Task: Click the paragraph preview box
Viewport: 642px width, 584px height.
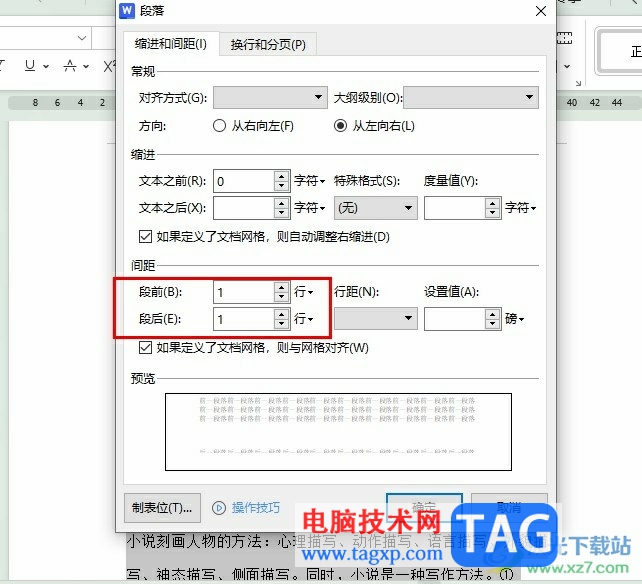Action: (339, 432)
